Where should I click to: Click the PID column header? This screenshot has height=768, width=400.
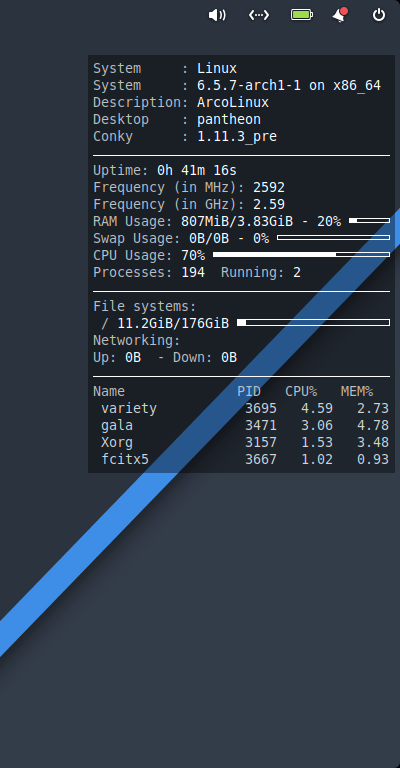[x=249, y=391]
